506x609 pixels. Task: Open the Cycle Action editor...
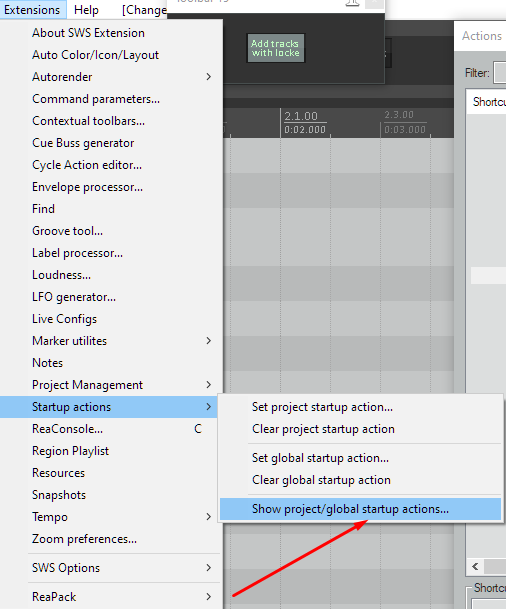tap(111, 165)
